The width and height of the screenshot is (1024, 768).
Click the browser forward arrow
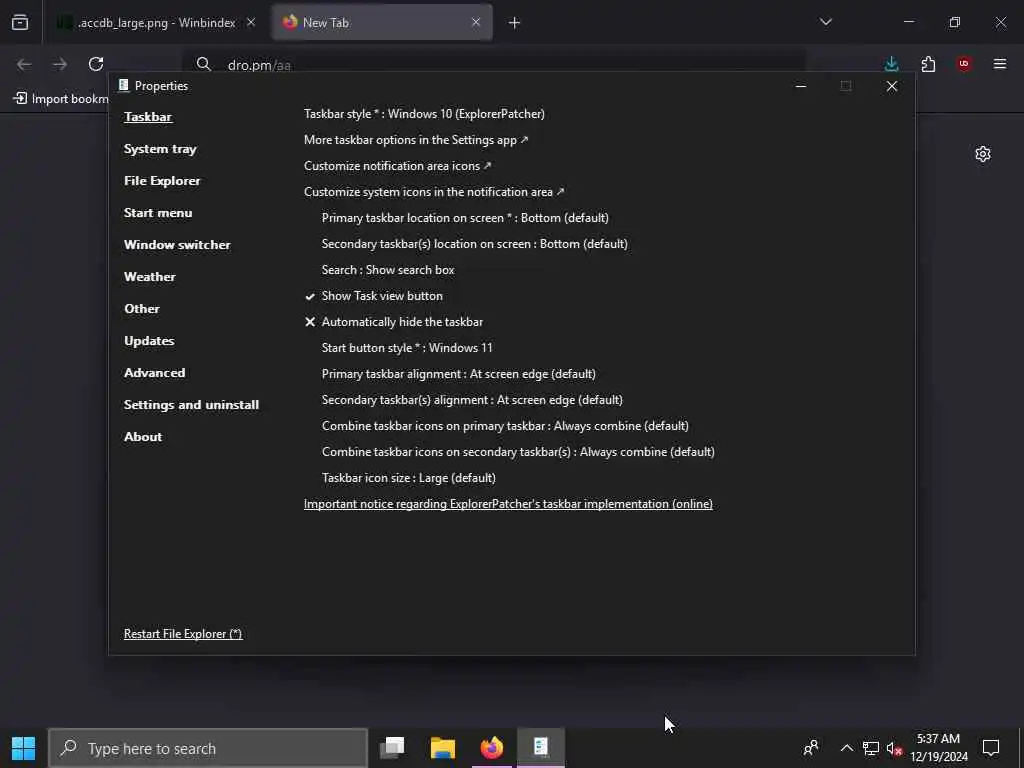tap(60, 64)
